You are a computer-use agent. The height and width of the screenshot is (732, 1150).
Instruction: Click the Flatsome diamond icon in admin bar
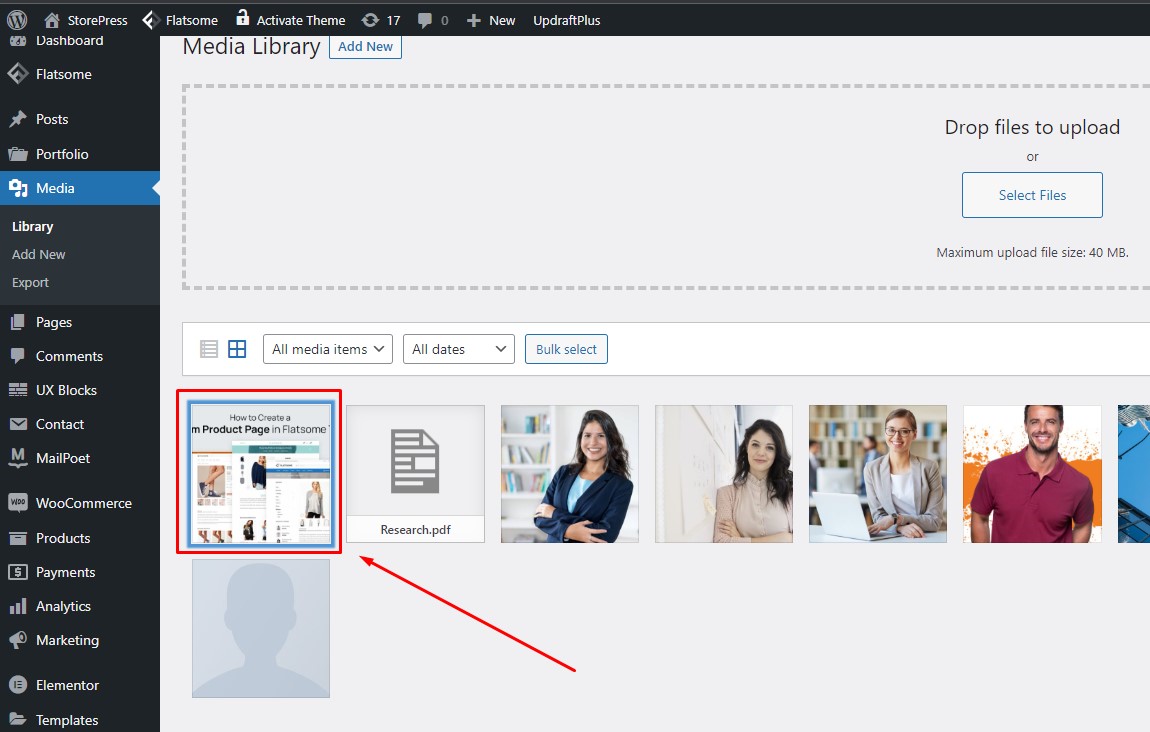[x=150, y=20]
